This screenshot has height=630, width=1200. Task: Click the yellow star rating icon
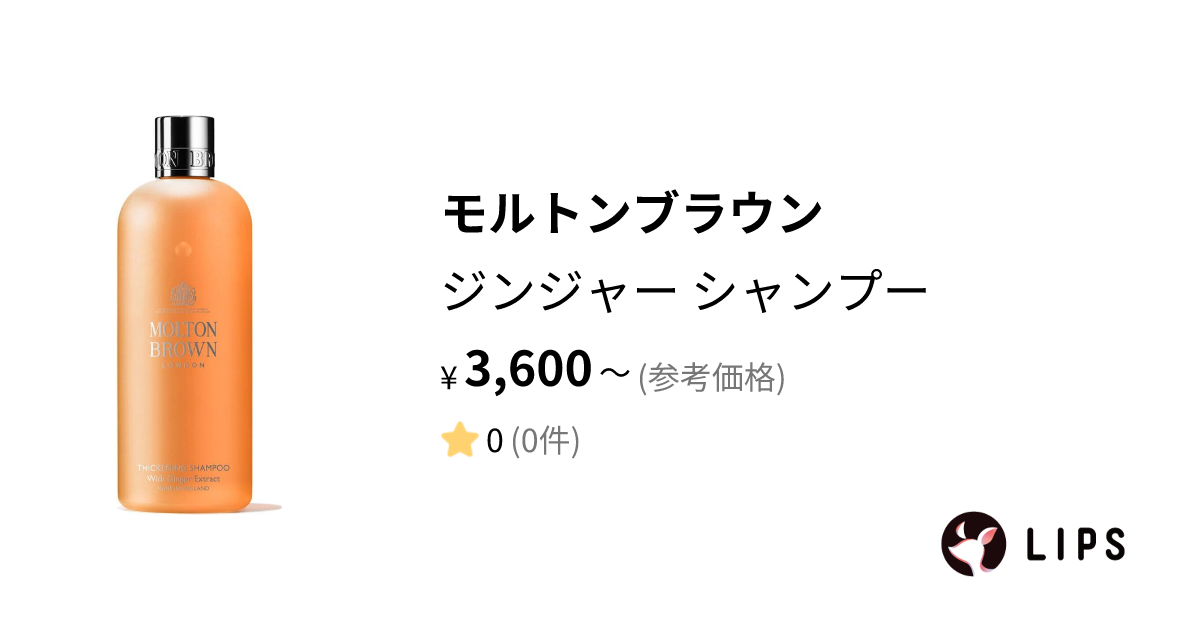tap(459, 440)
